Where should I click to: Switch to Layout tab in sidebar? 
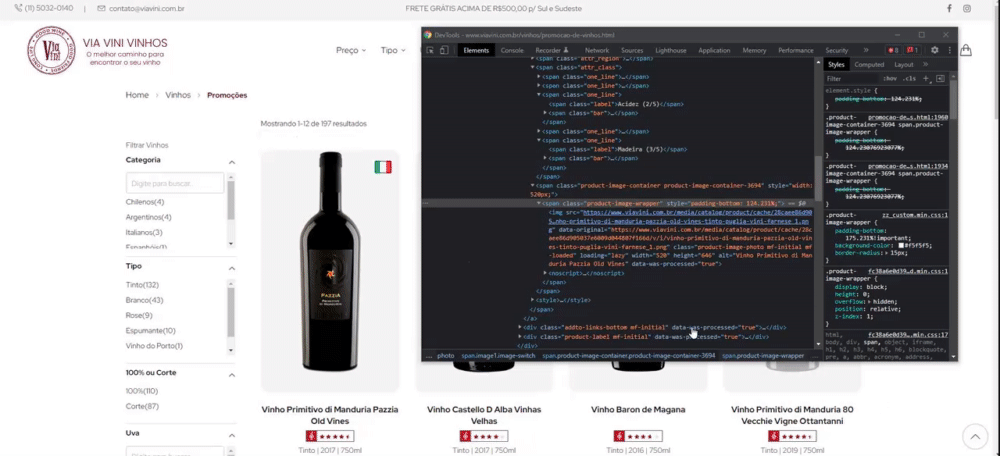tap(904, 64)
